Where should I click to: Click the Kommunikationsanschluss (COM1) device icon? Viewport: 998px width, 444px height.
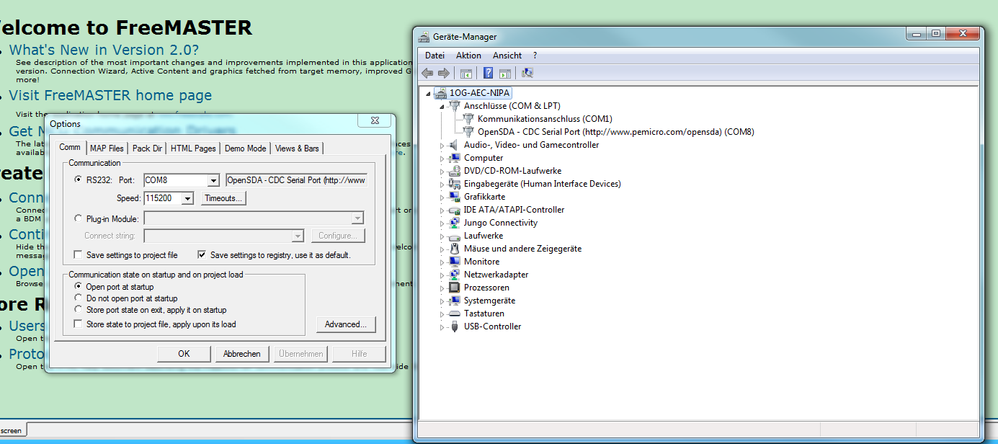tap(468, 118)
